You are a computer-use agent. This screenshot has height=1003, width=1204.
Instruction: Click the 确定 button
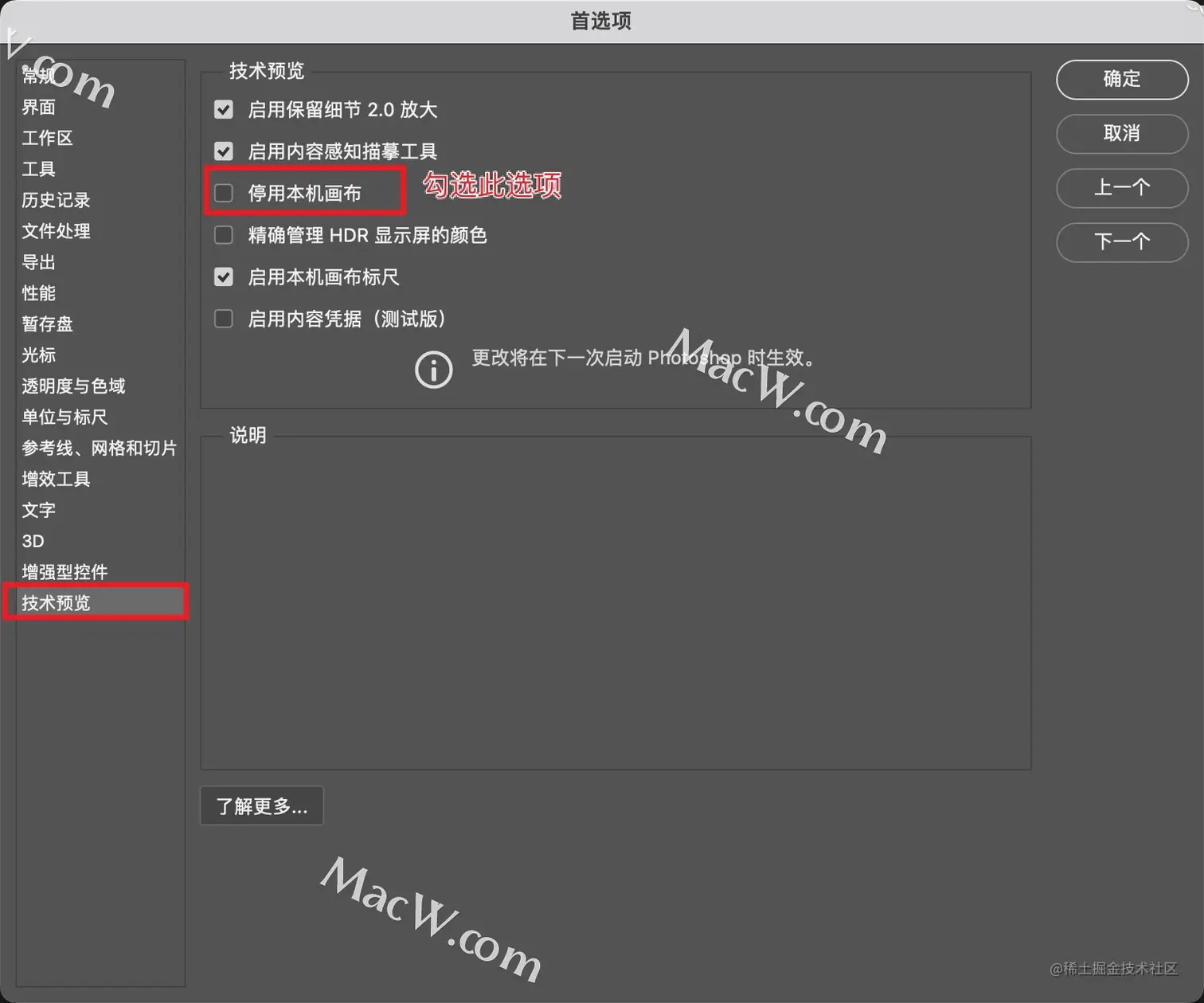click(1122, 79)
